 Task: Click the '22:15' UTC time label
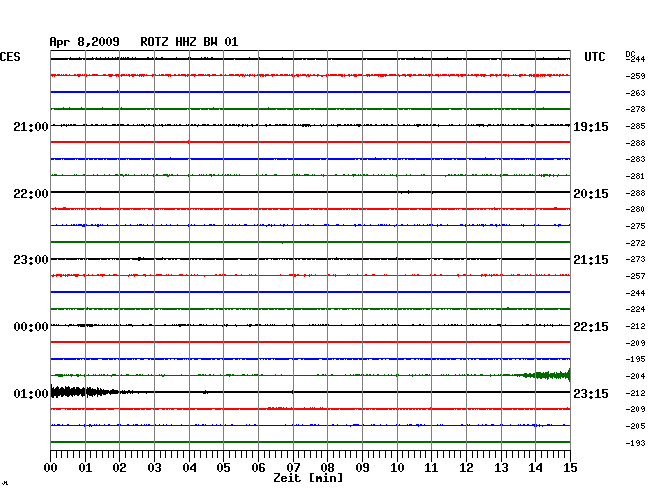click(x=591, y=327)
